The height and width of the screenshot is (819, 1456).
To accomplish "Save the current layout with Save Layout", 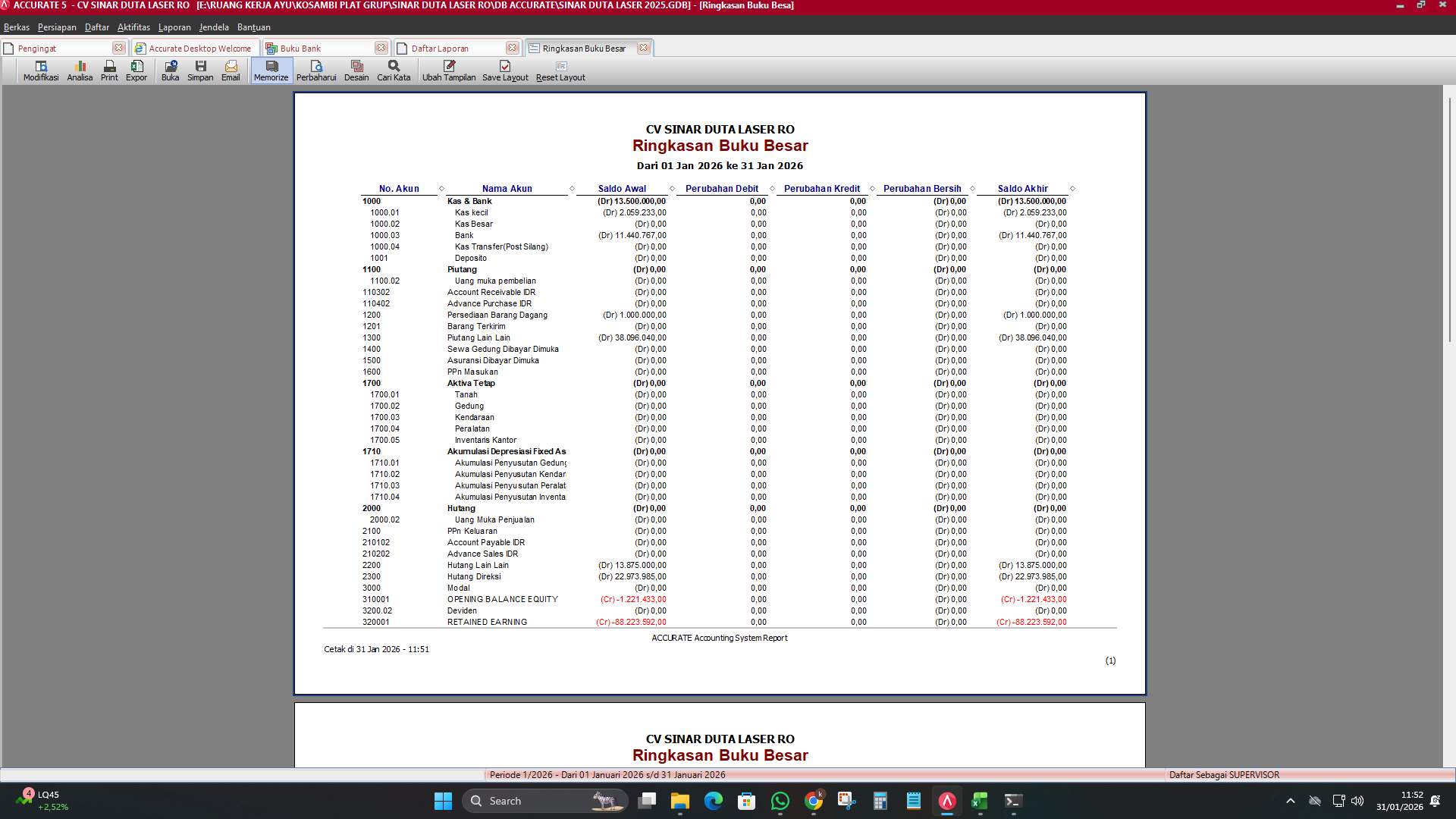I will pos(504,71).
